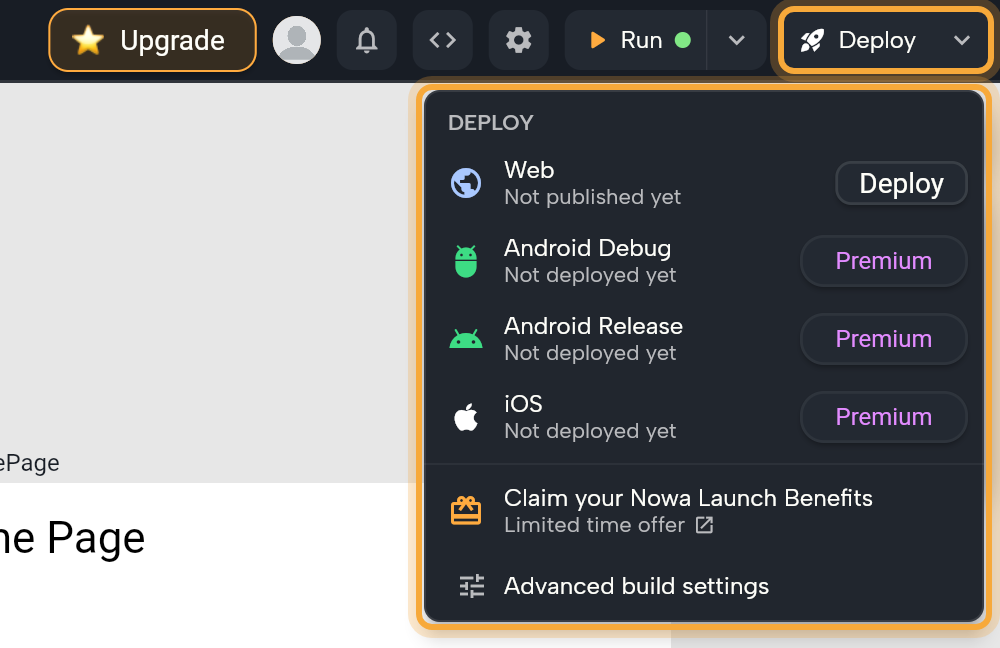The image size is (1000, 648).
Task: Select the Web menu entry text
Action: click(x=529, y=170)
